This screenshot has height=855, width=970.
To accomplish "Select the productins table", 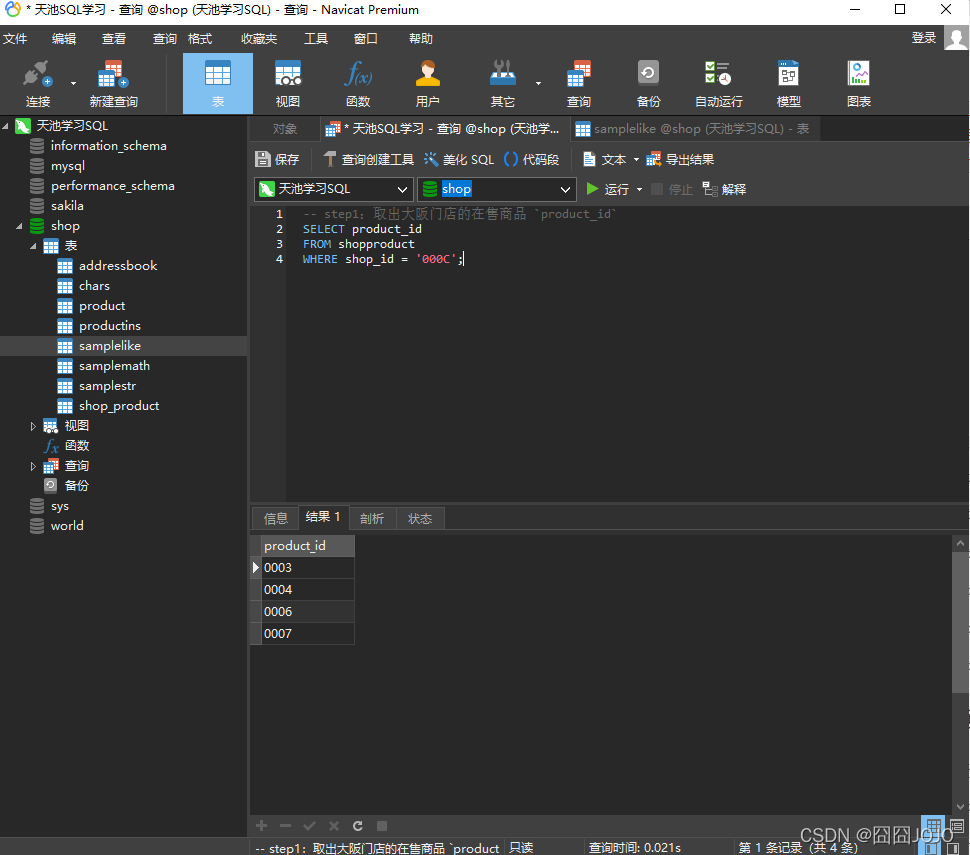I will 109,326.
